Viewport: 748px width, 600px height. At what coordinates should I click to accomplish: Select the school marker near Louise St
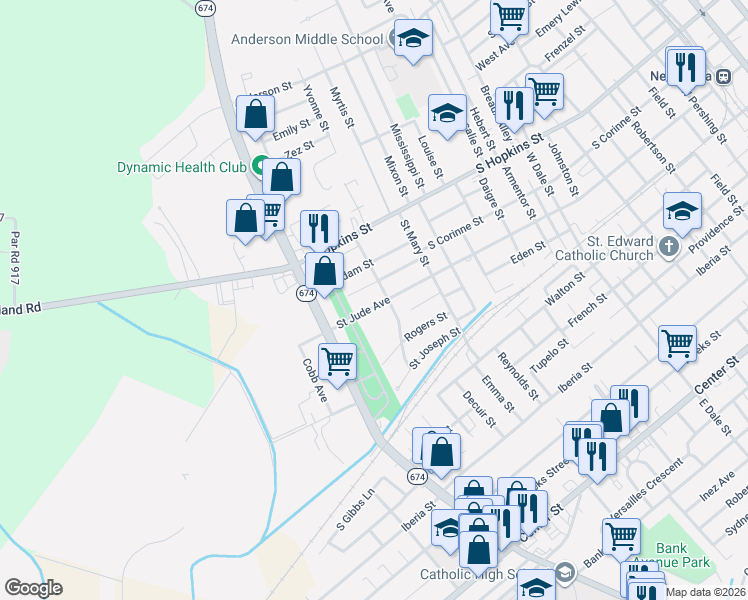(447, 114)
